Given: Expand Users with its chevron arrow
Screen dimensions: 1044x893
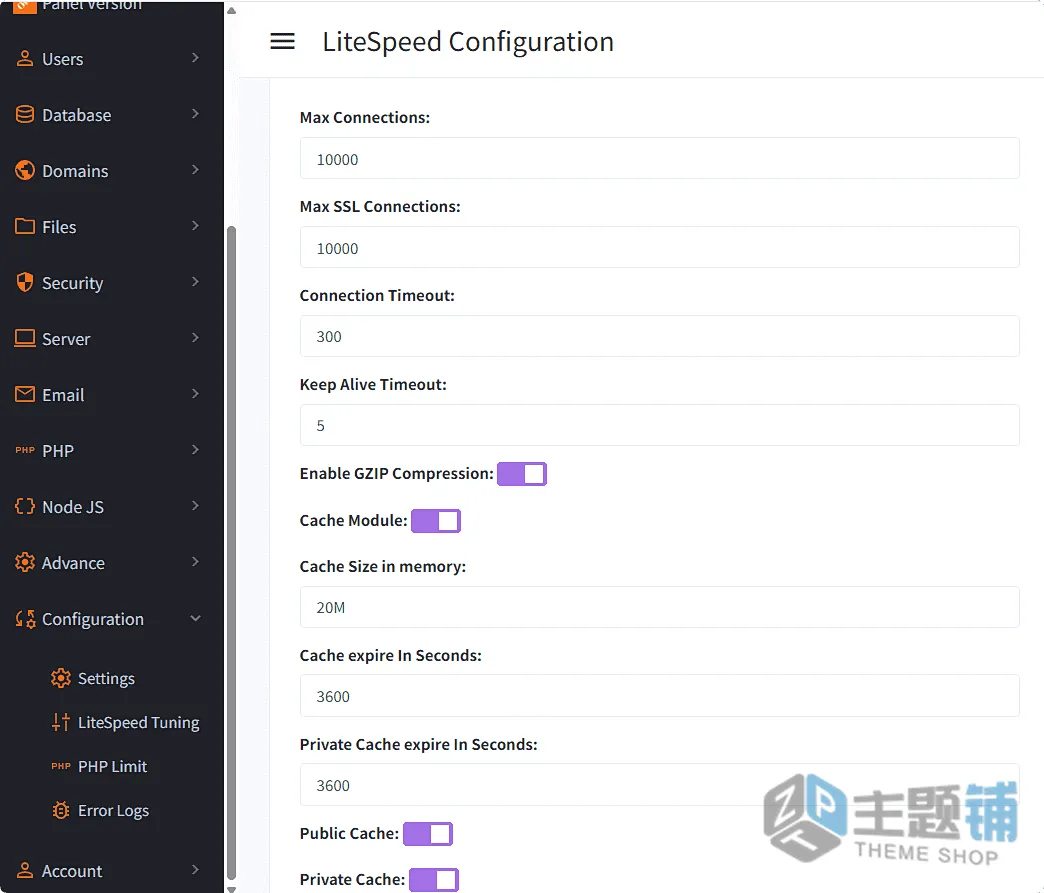Looking at the screenshot, I should tap(195, 58).
